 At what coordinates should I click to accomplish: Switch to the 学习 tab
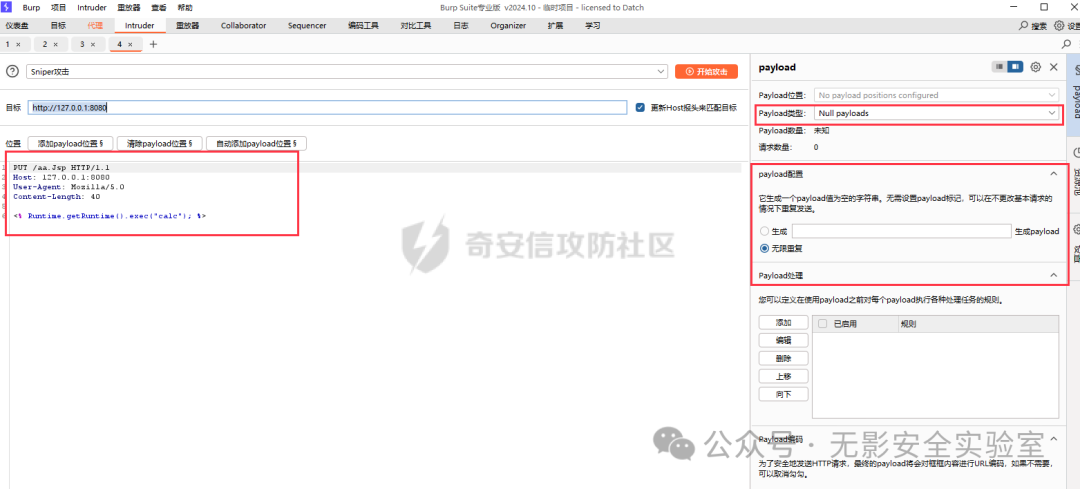coord(592,25)
